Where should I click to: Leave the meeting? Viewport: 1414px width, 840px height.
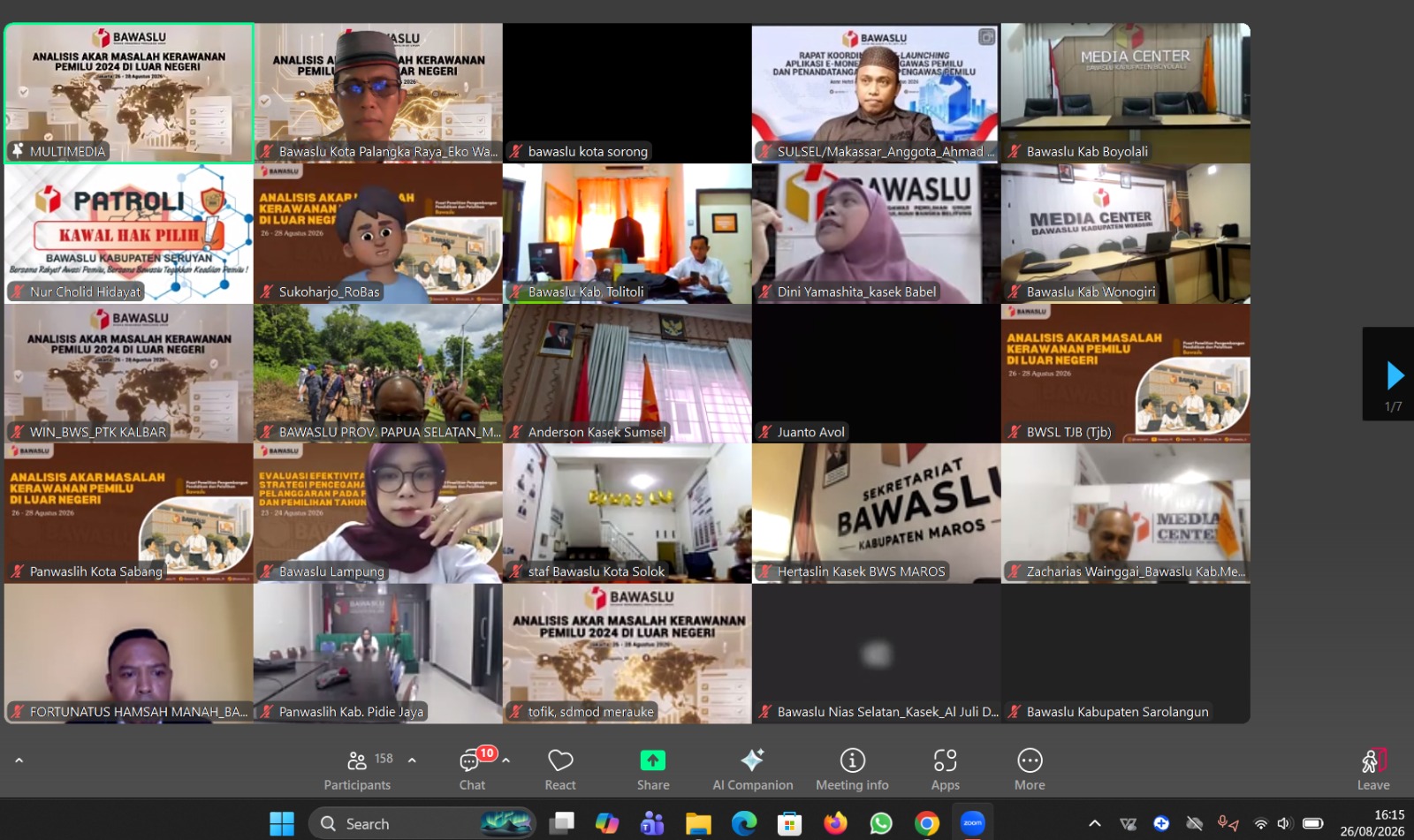(1373, 769)
